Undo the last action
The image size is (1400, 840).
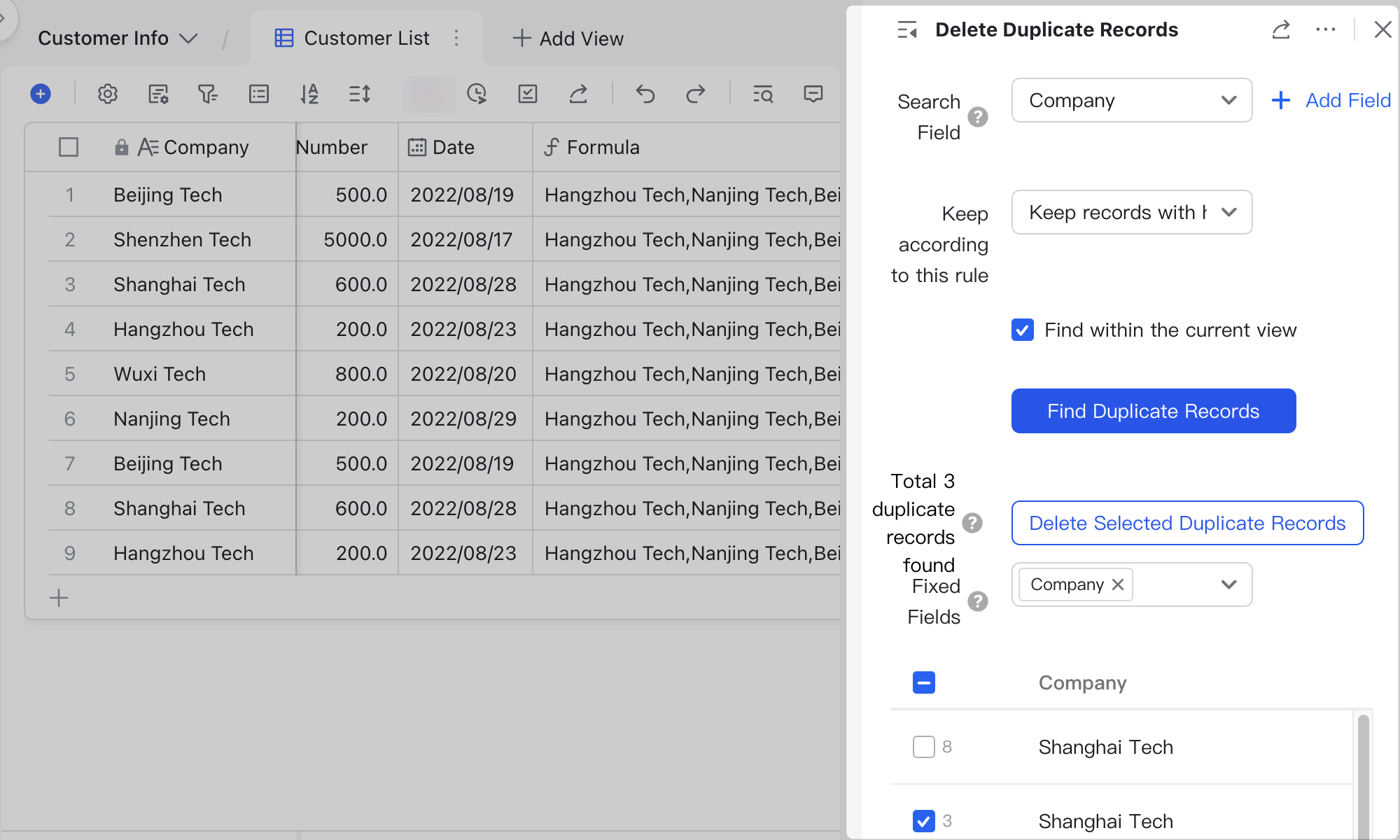pyautogui.click(x=645, y=94)
